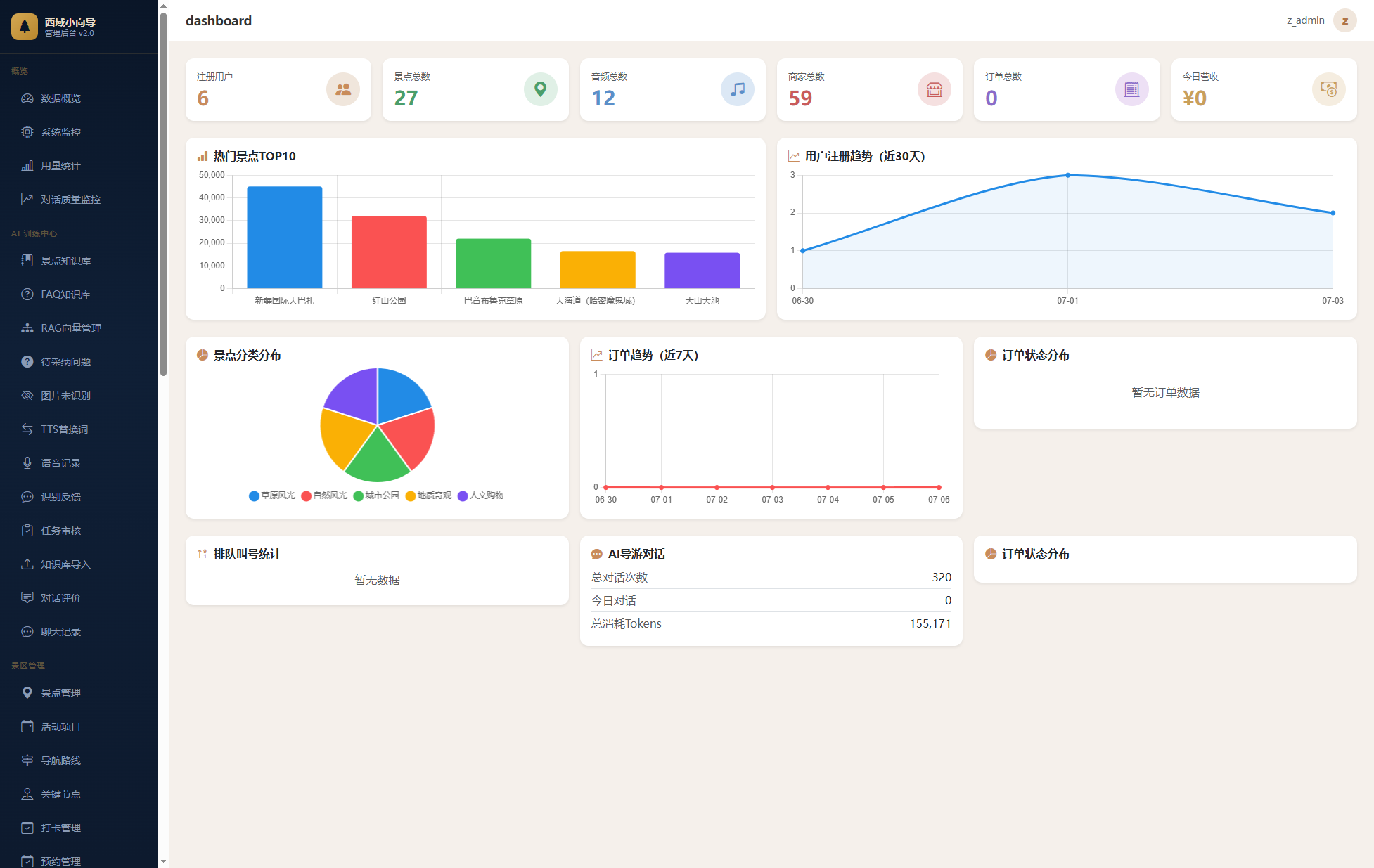This screenshot has height=868, width=1374.
Task: Click the red merchant store icon
Action: (935, 89)
